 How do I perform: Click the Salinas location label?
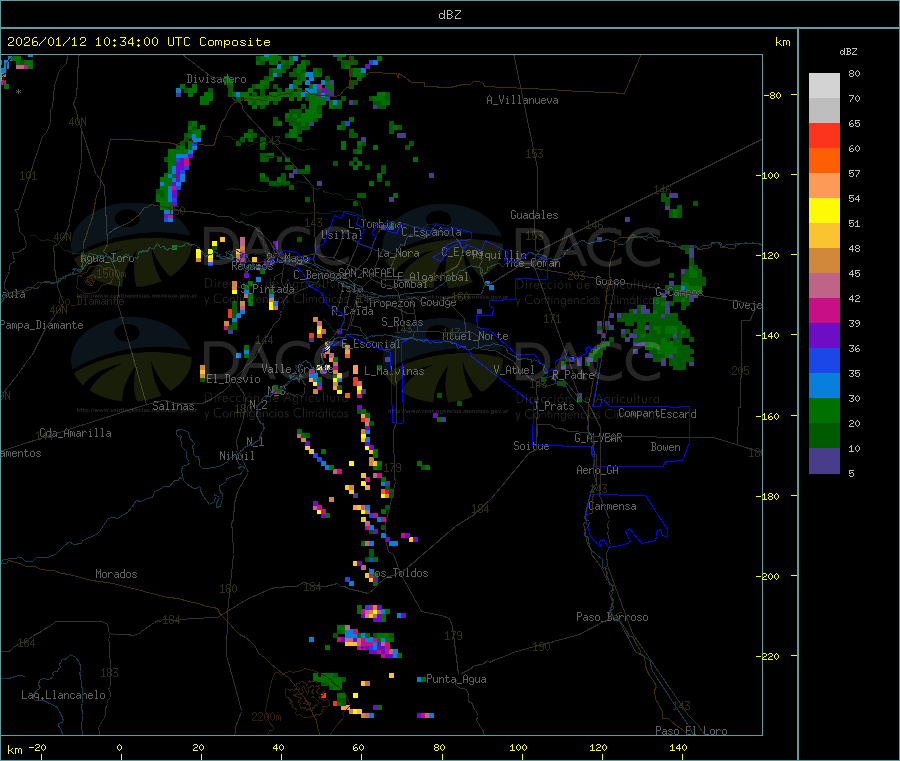pos(173,406)
